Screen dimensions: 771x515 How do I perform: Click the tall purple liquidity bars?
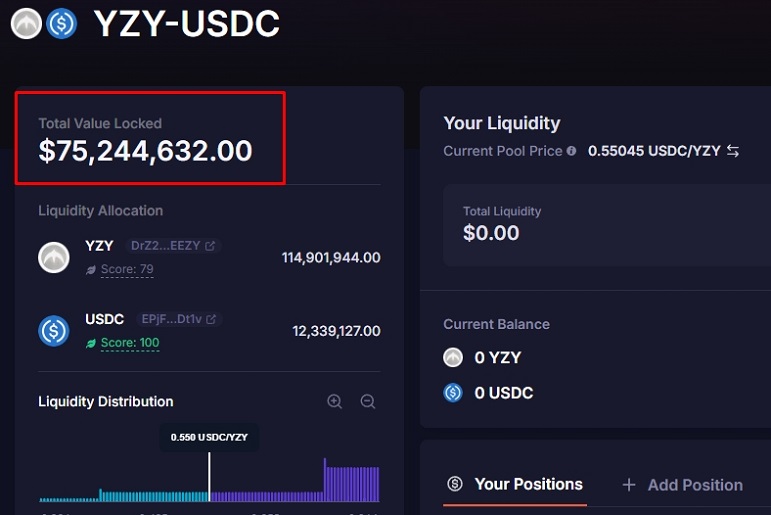pos(351,480)
